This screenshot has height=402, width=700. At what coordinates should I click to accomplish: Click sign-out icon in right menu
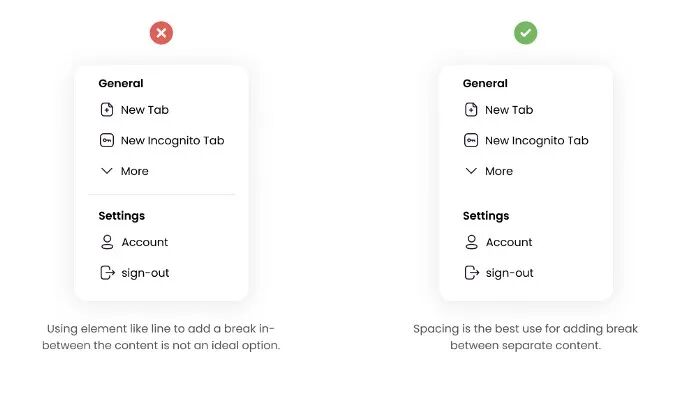pyautogui.click(x=471, y=273)
